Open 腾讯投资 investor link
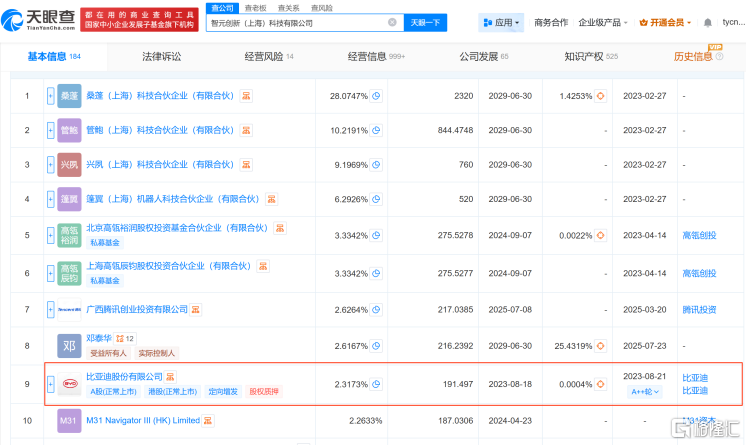This screenshot has height=445, width=746. pyautogui.click(x=699, y=309)
